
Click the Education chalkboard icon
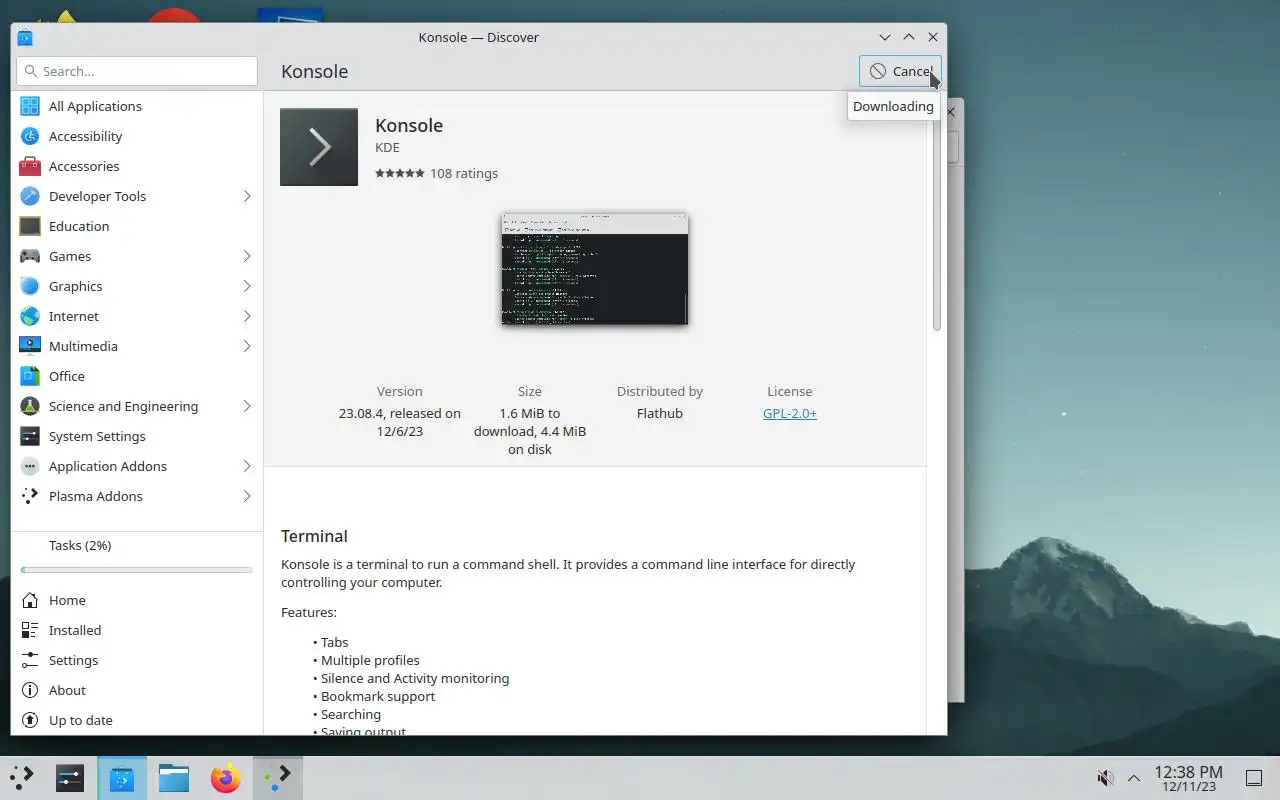[x=30, y=226]
